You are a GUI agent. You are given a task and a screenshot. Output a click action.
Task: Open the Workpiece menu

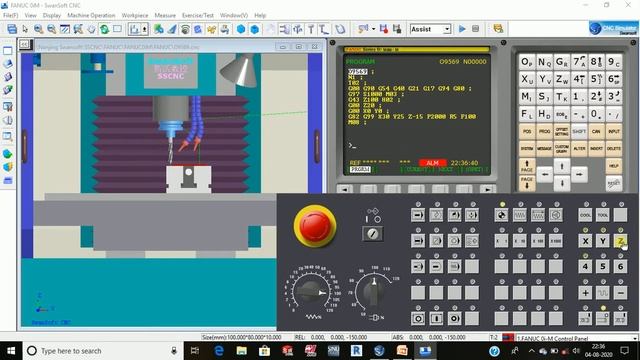coord(135,15)
